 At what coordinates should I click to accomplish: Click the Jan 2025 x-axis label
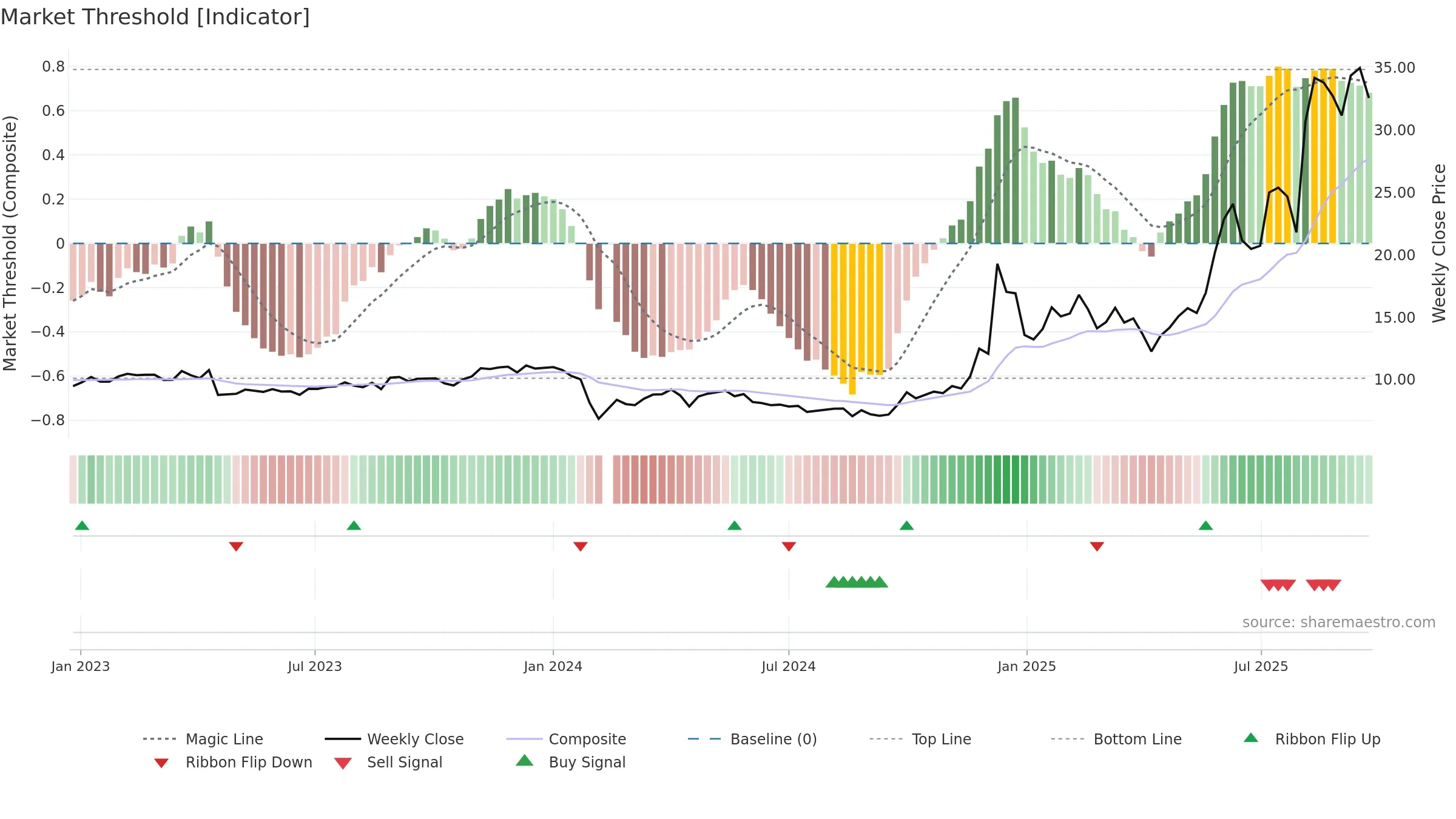click(x=1027, y=666)
